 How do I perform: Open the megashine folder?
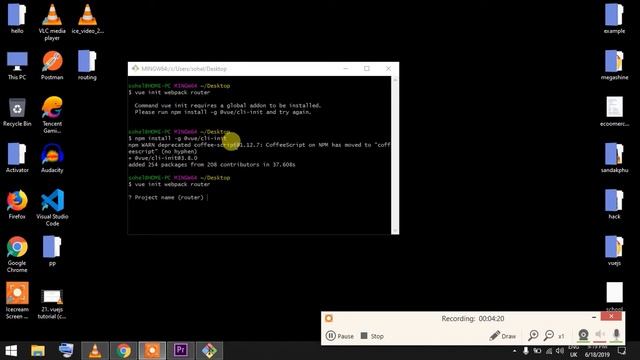614,65
